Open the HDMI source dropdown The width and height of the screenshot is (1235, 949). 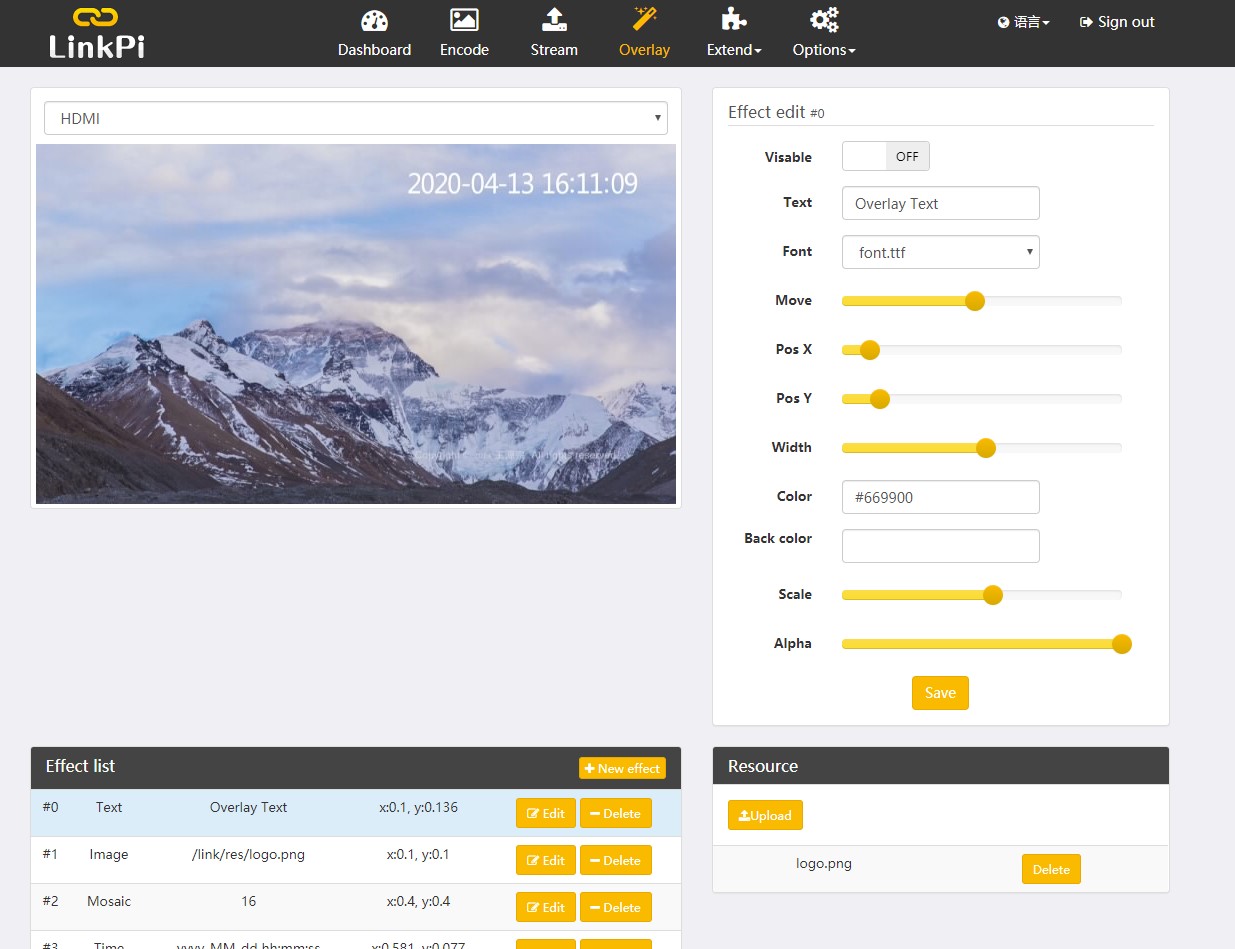click(x=355, y=118)
